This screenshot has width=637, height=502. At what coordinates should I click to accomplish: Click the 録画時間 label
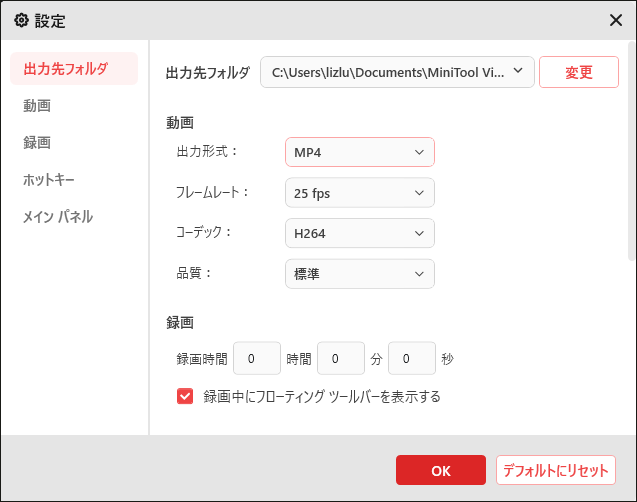(202, 359)
